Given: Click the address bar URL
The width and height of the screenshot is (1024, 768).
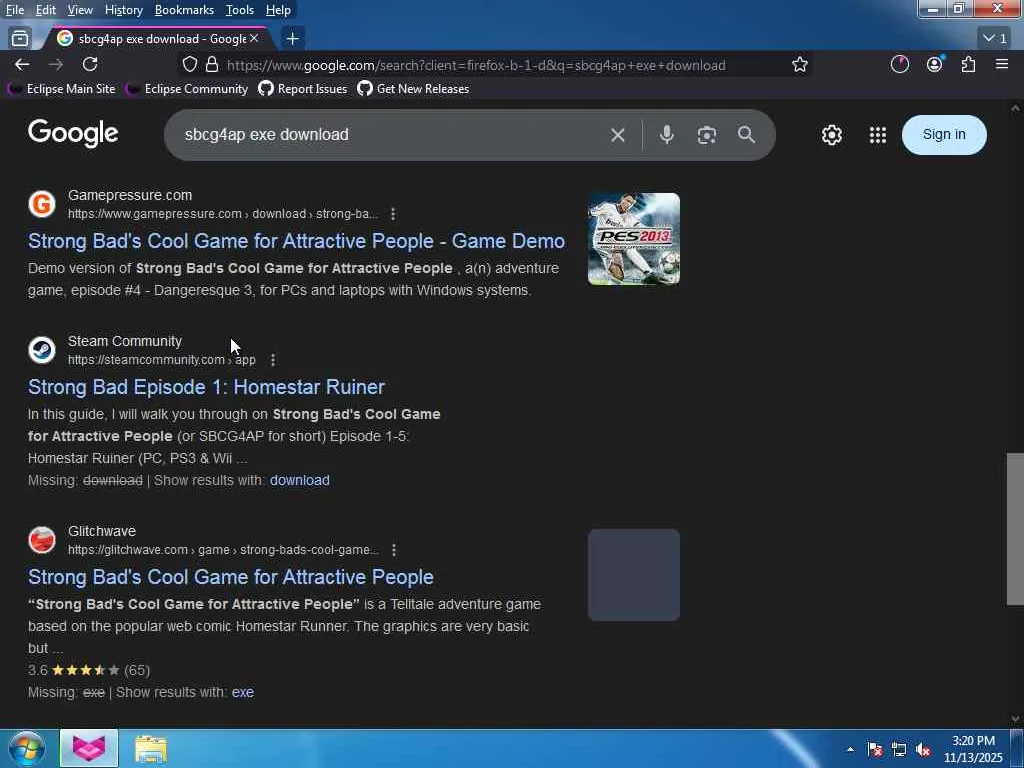Looking at the screenshot, I should pyautogui.click(x=476, y=65).
